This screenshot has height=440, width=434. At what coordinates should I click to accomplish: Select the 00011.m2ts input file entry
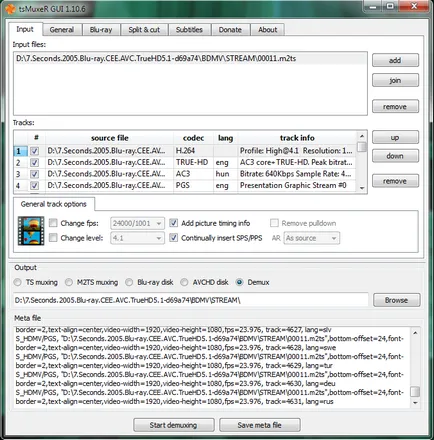tap(190, 59)
